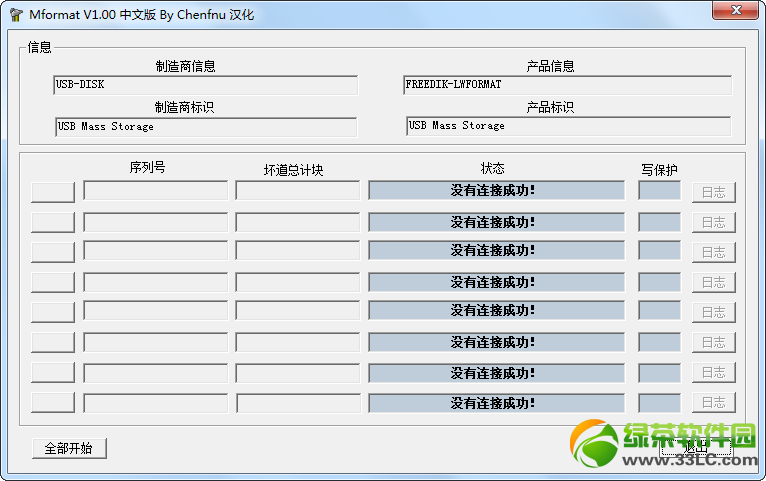This screenshot has width=766, height=481.
Task: Focus the 序列号 field in the fourth row
Action: click(x=155, y=282)
